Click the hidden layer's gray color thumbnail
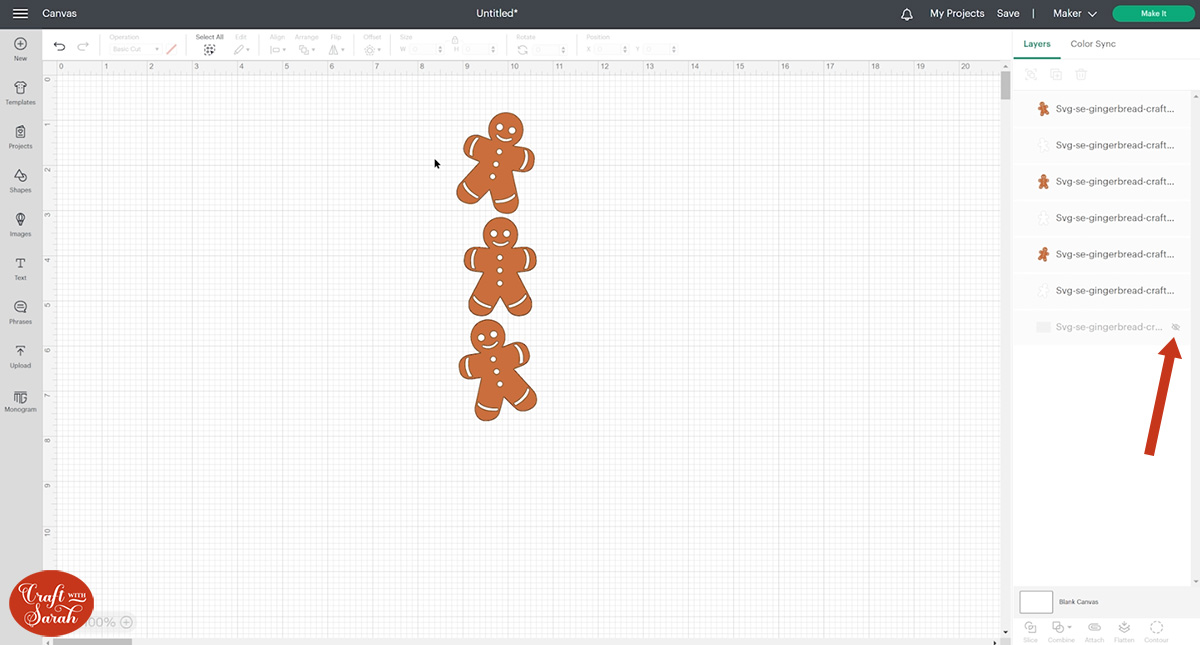This screenshot has height=645, width=1200. [1043, 327]
